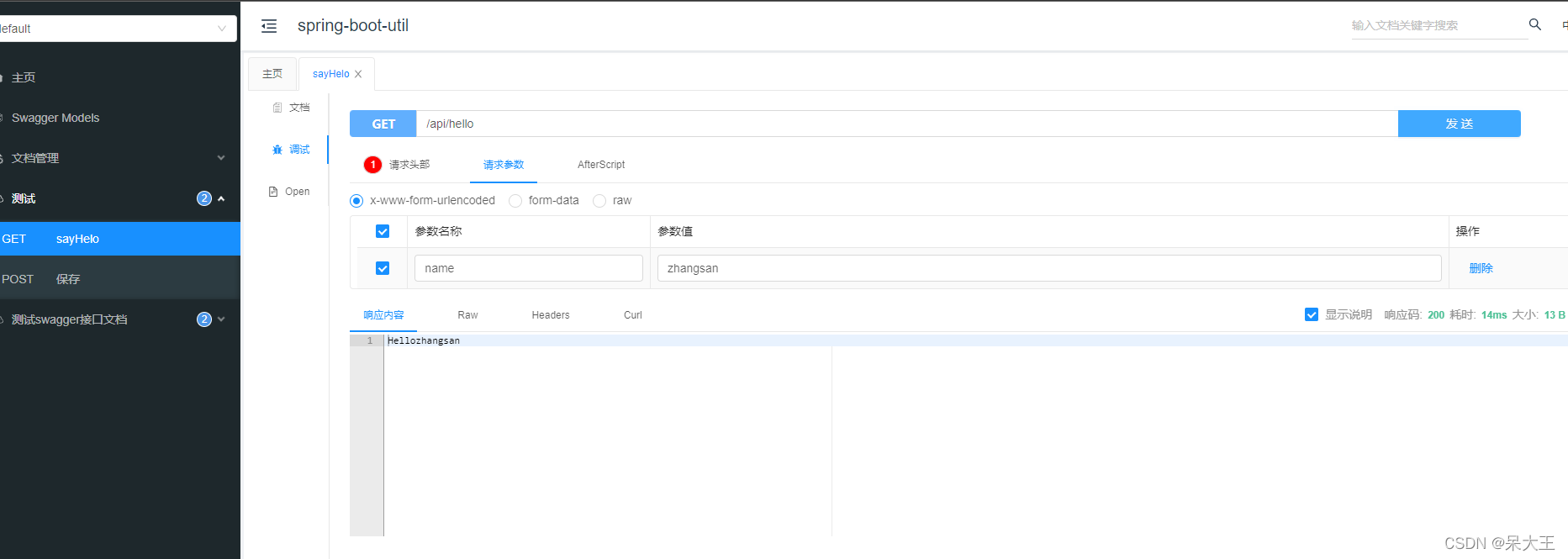Toggle the name parameter checkbox
The image size is (1568, 559).
383,268
